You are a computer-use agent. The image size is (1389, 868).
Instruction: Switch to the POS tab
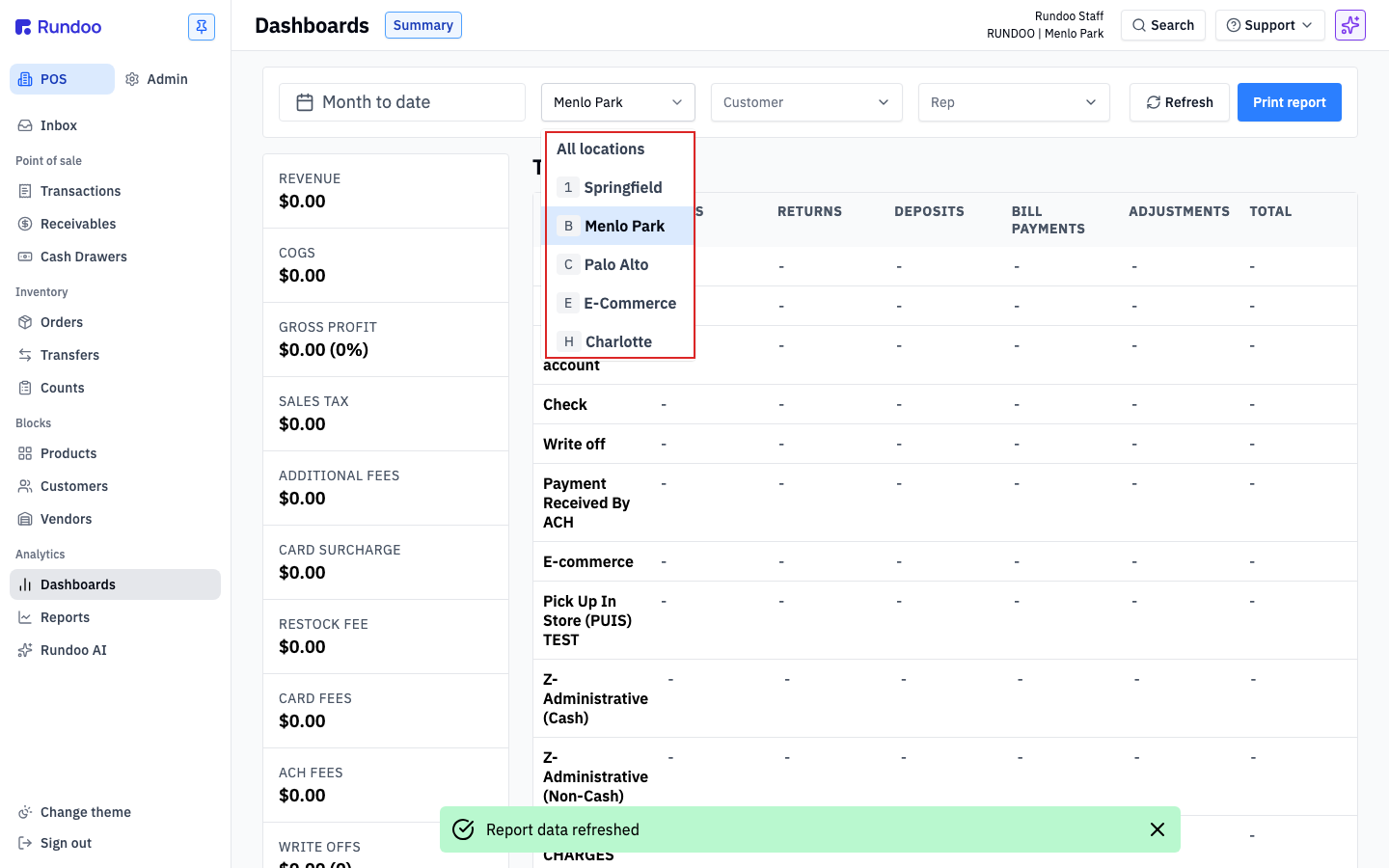62,79
